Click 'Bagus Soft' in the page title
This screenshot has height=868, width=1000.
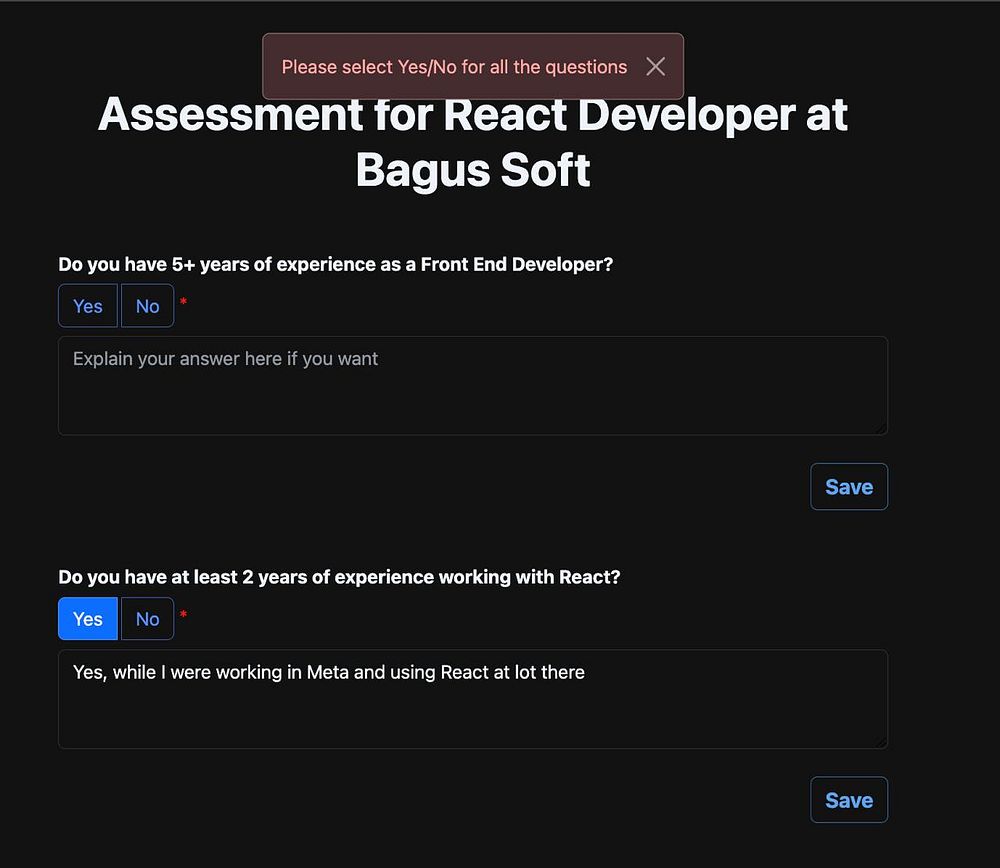[472, 171]
